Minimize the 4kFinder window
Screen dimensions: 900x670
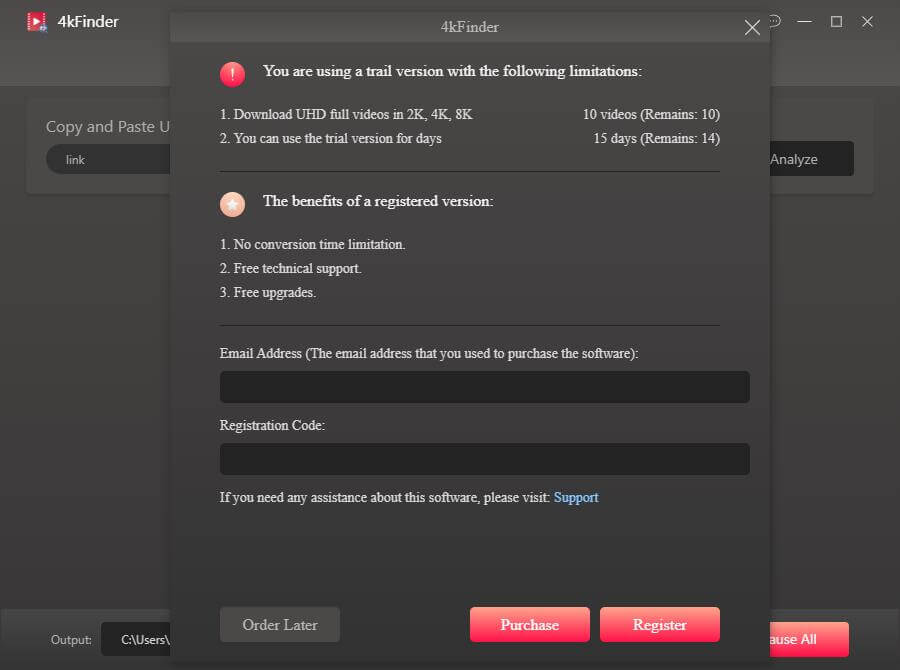pyautogui.click(x=806, y=21)
